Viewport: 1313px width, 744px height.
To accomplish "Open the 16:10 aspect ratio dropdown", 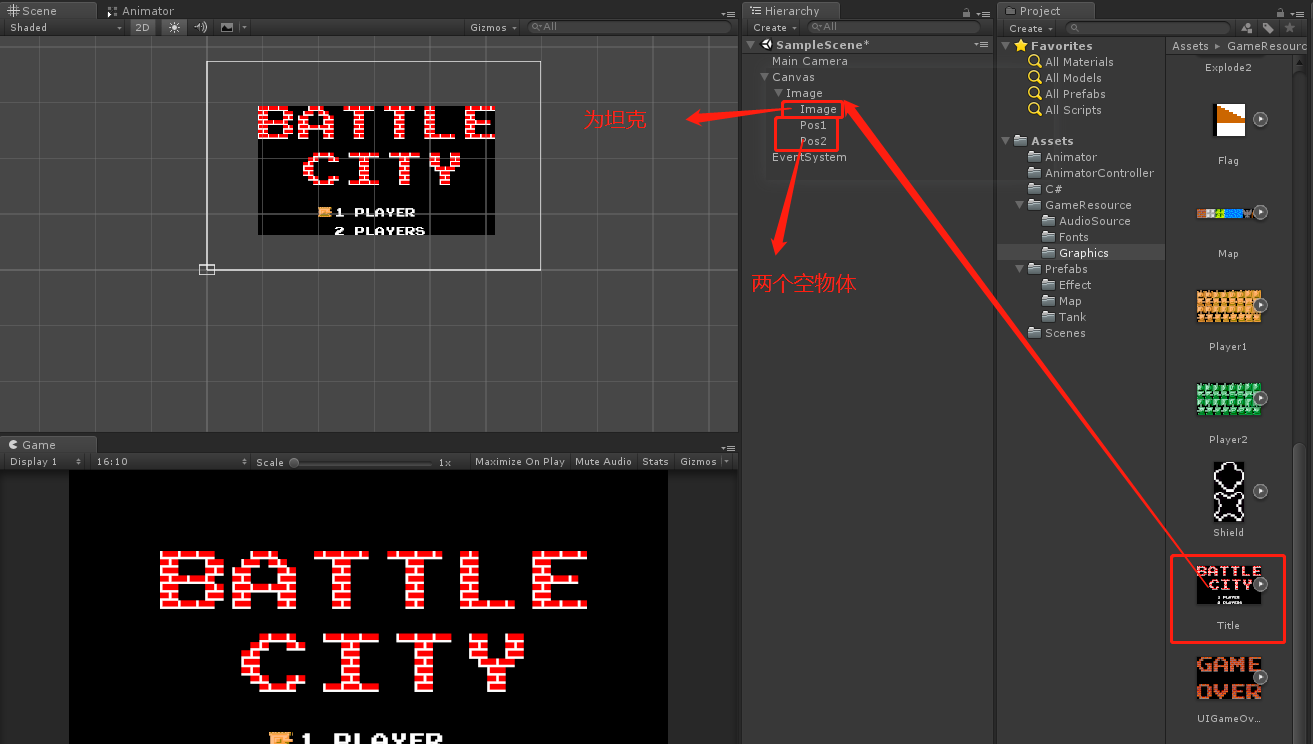I will pos(171,462).
